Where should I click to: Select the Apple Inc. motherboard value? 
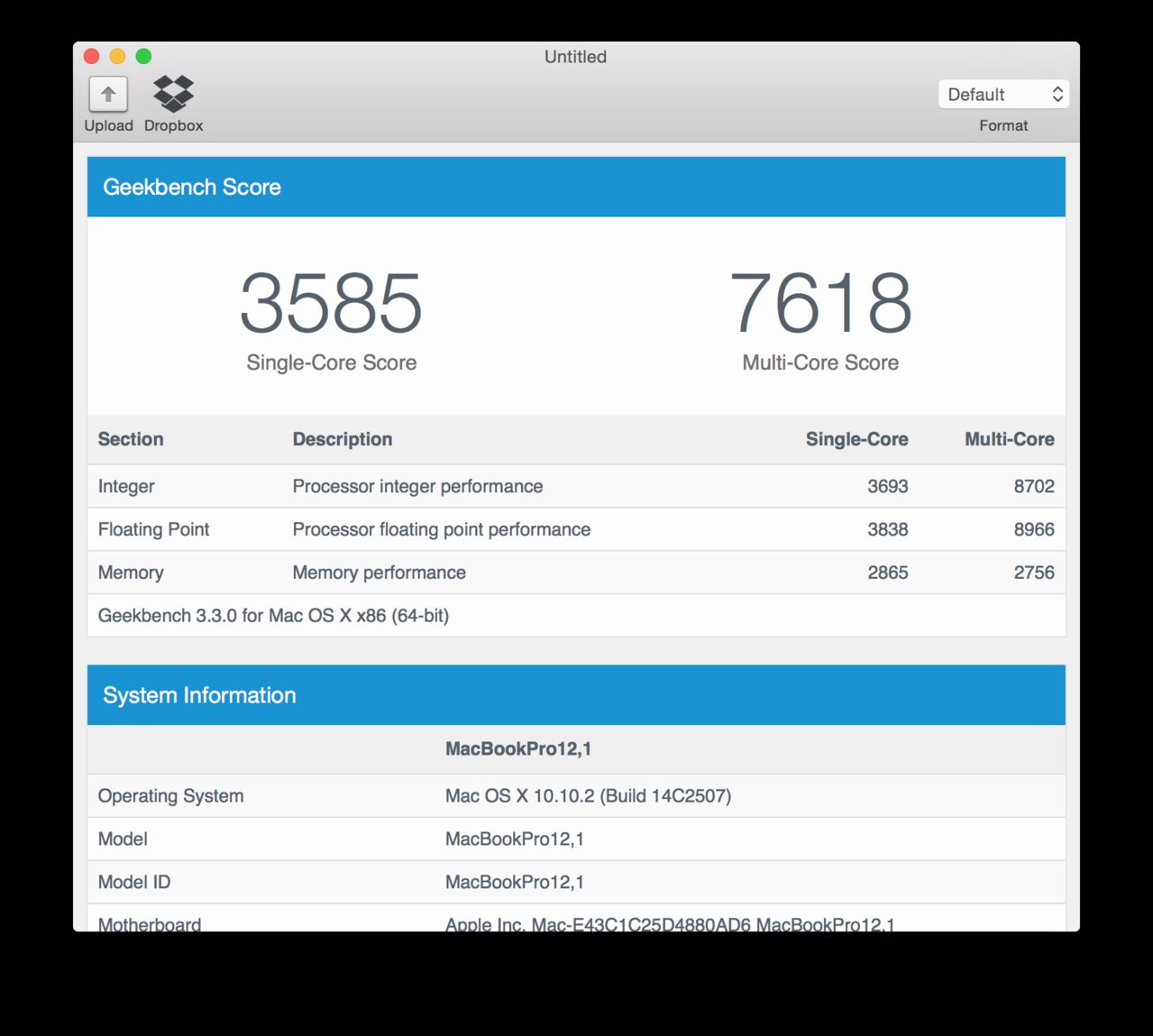(670, 924)
